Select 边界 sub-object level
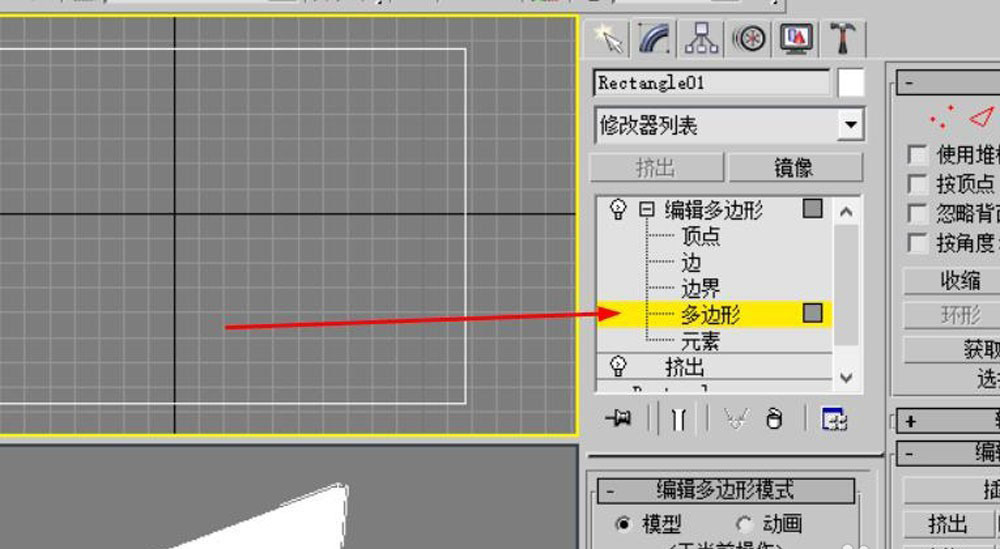The height and width of the screenshot is (549, 1000). click(700, 289)
